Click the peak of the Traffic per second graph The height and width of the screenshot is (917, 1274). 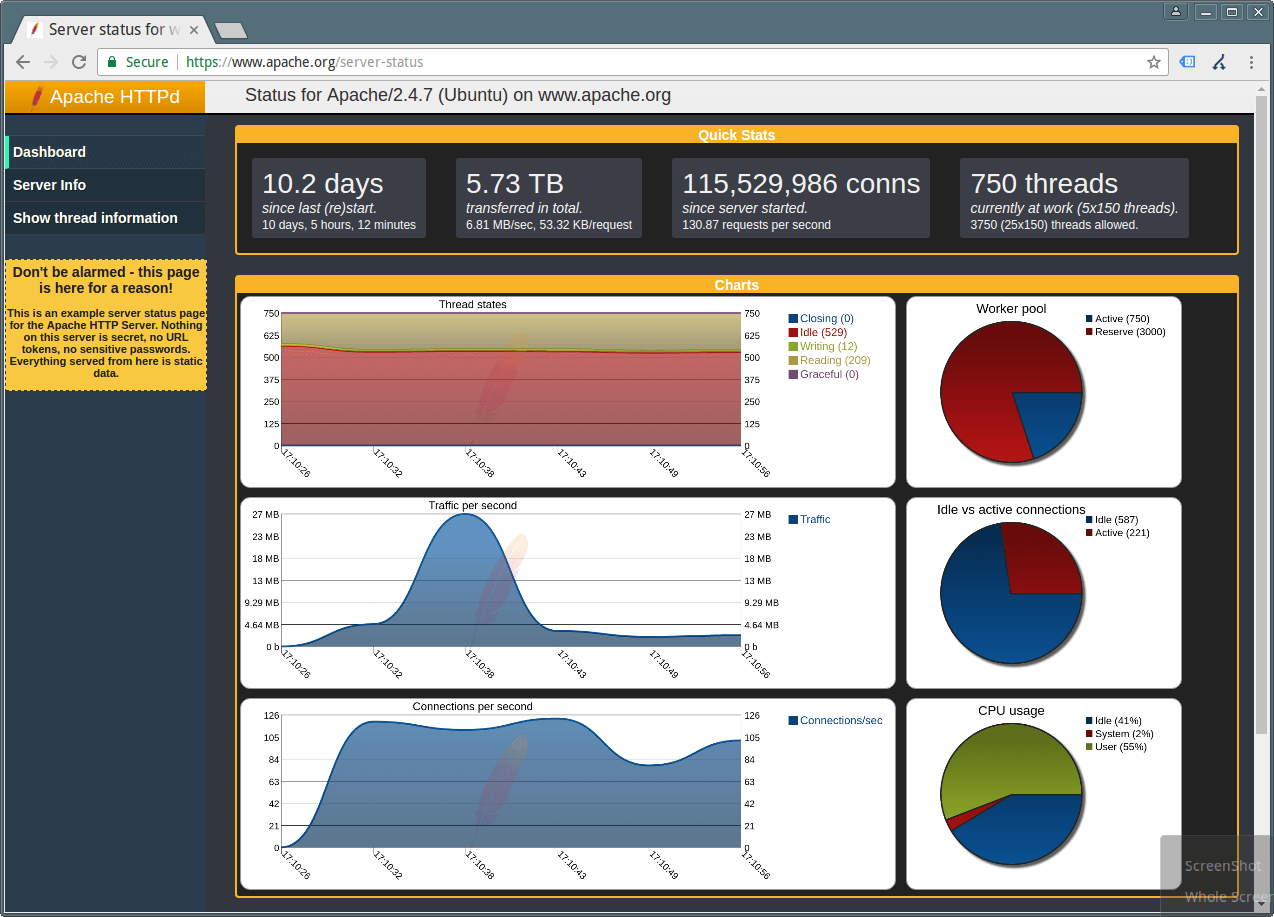(465, 515)
